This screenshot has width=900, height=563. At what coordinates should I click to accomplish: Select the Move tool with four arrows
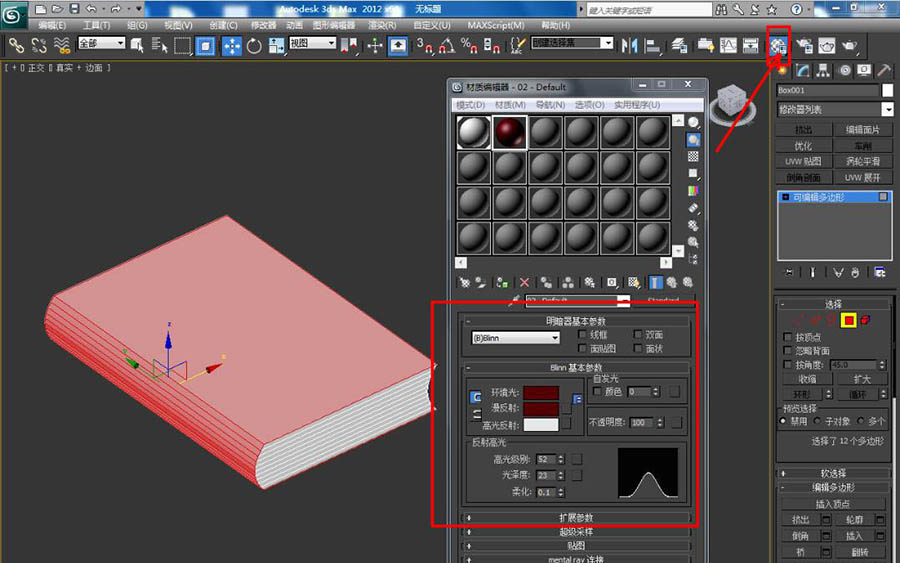coord(231,45)
